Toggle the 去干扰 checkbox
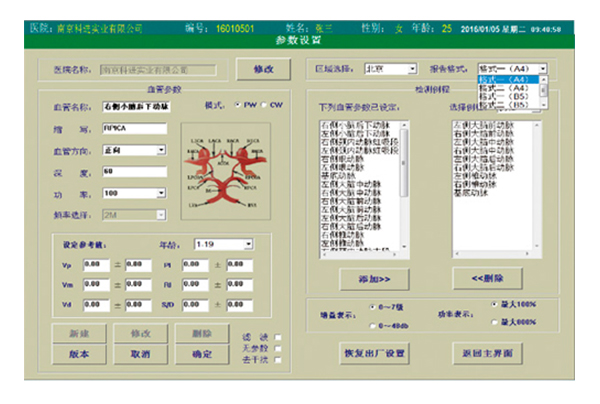Screen dimensions: 600x404 click(278, 359)
